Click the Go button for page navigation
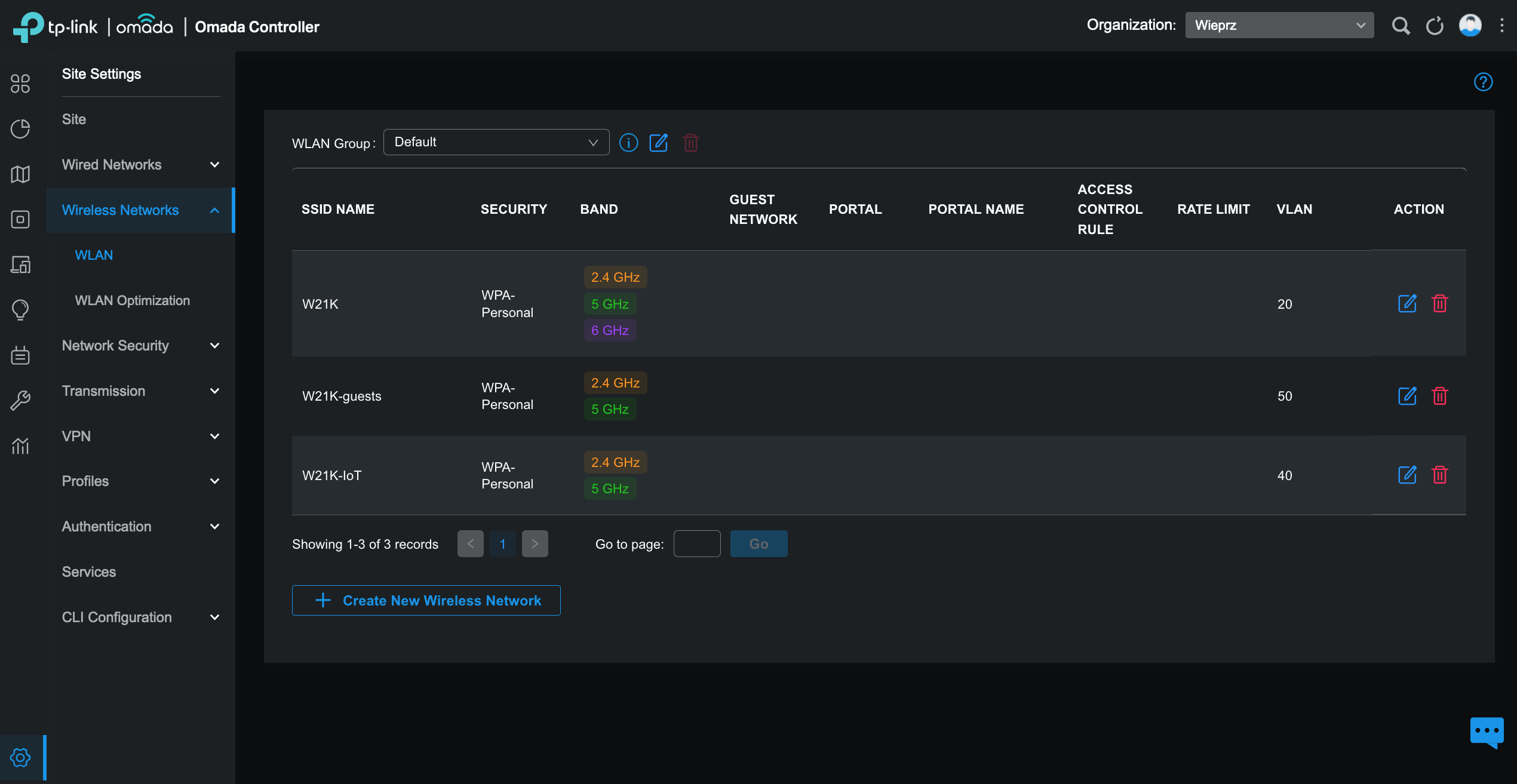This screenshot has height=784, width=1517. point(758,543)
